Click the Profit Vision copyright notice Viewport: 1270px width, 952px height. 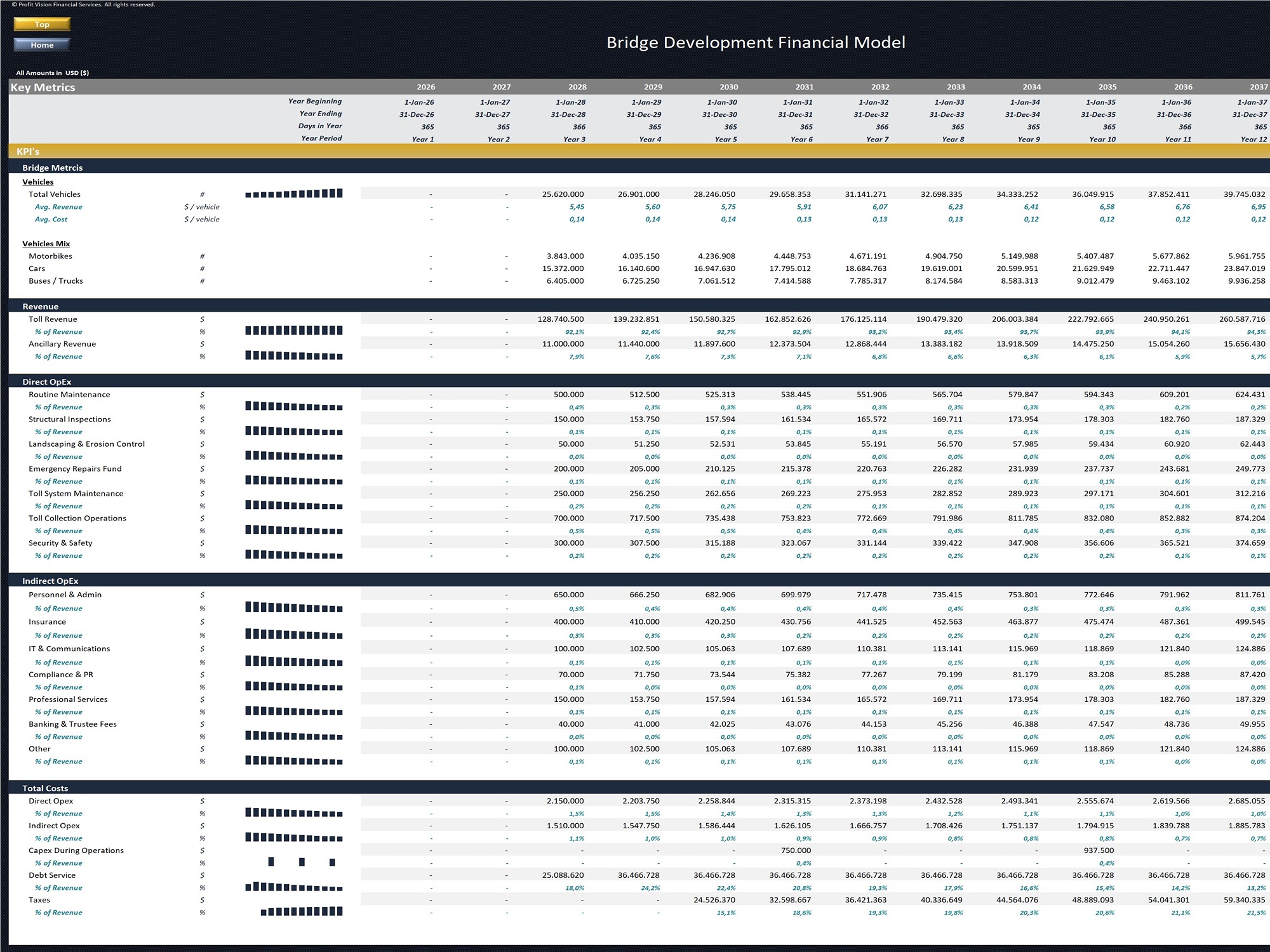point(83,4)
